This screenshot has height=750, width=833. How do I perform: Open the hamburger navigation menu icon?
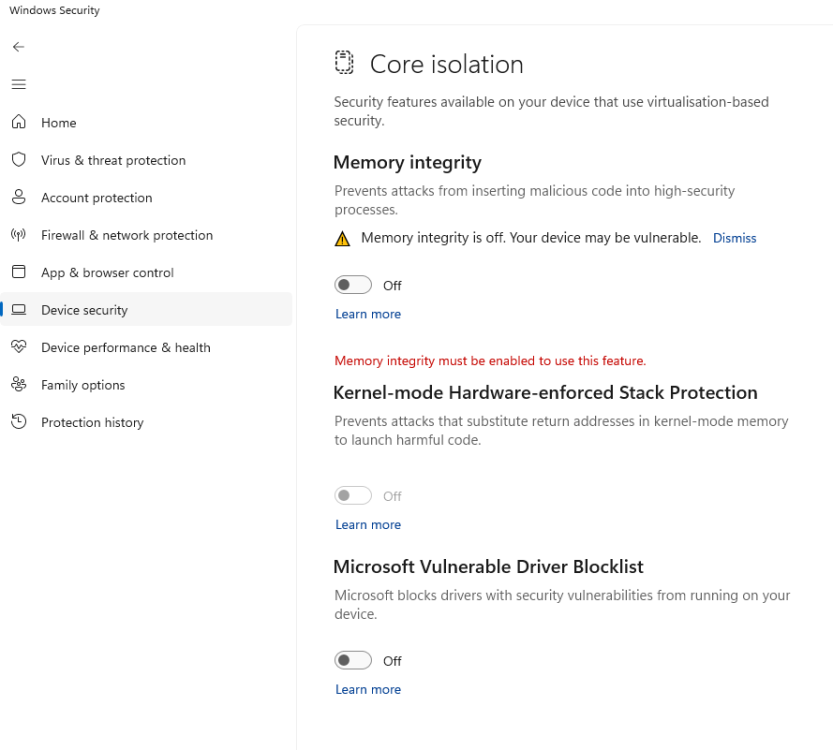point(18,84)
